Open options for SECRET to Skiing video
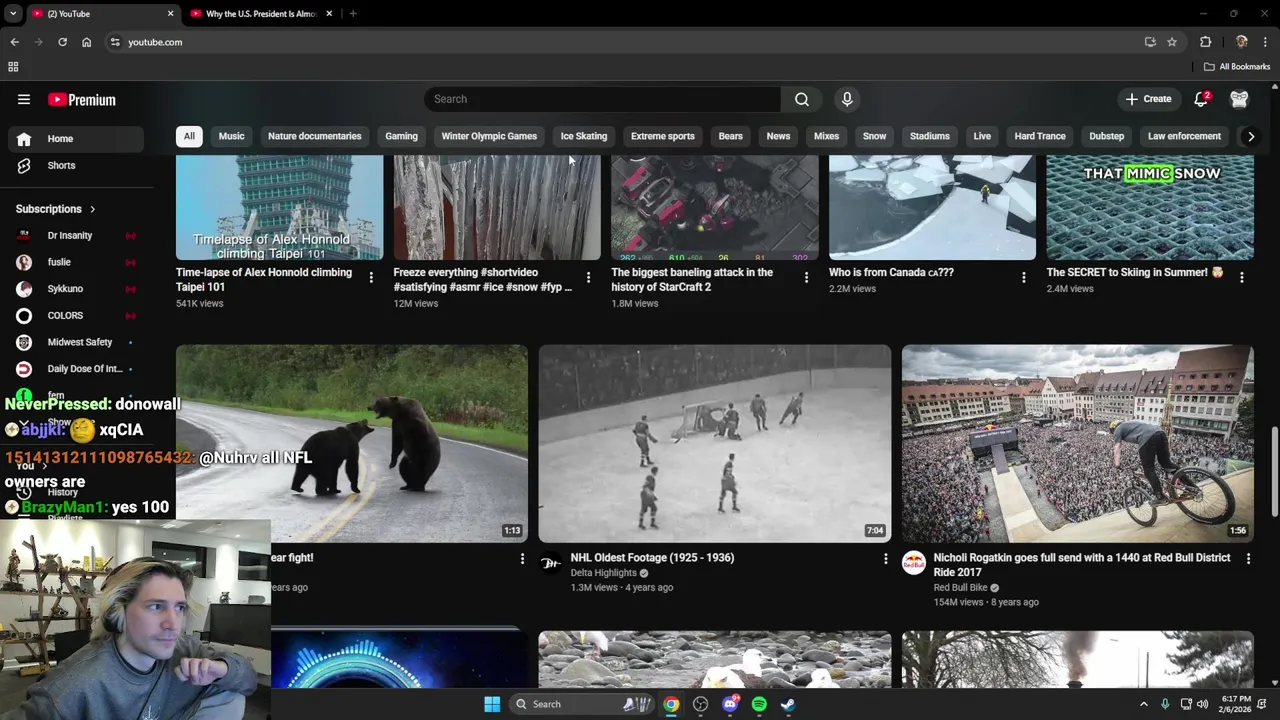Viewport: 1280px width, 720px height. coord(1241,278)
